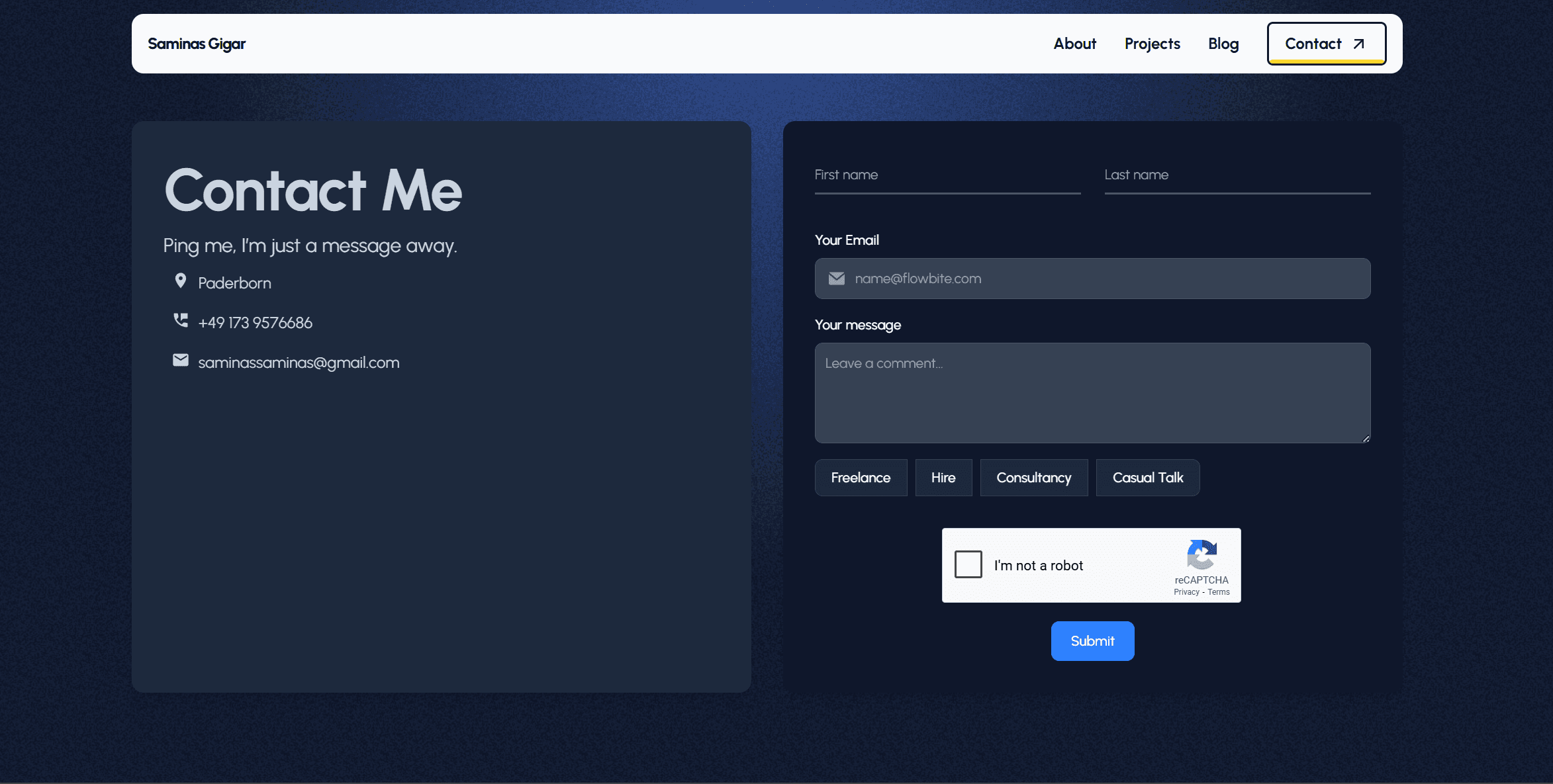This screenshot has height=784, width=1553.
Task: Click the arrow icon inside the Contact button
Action: coord(1357,44)
